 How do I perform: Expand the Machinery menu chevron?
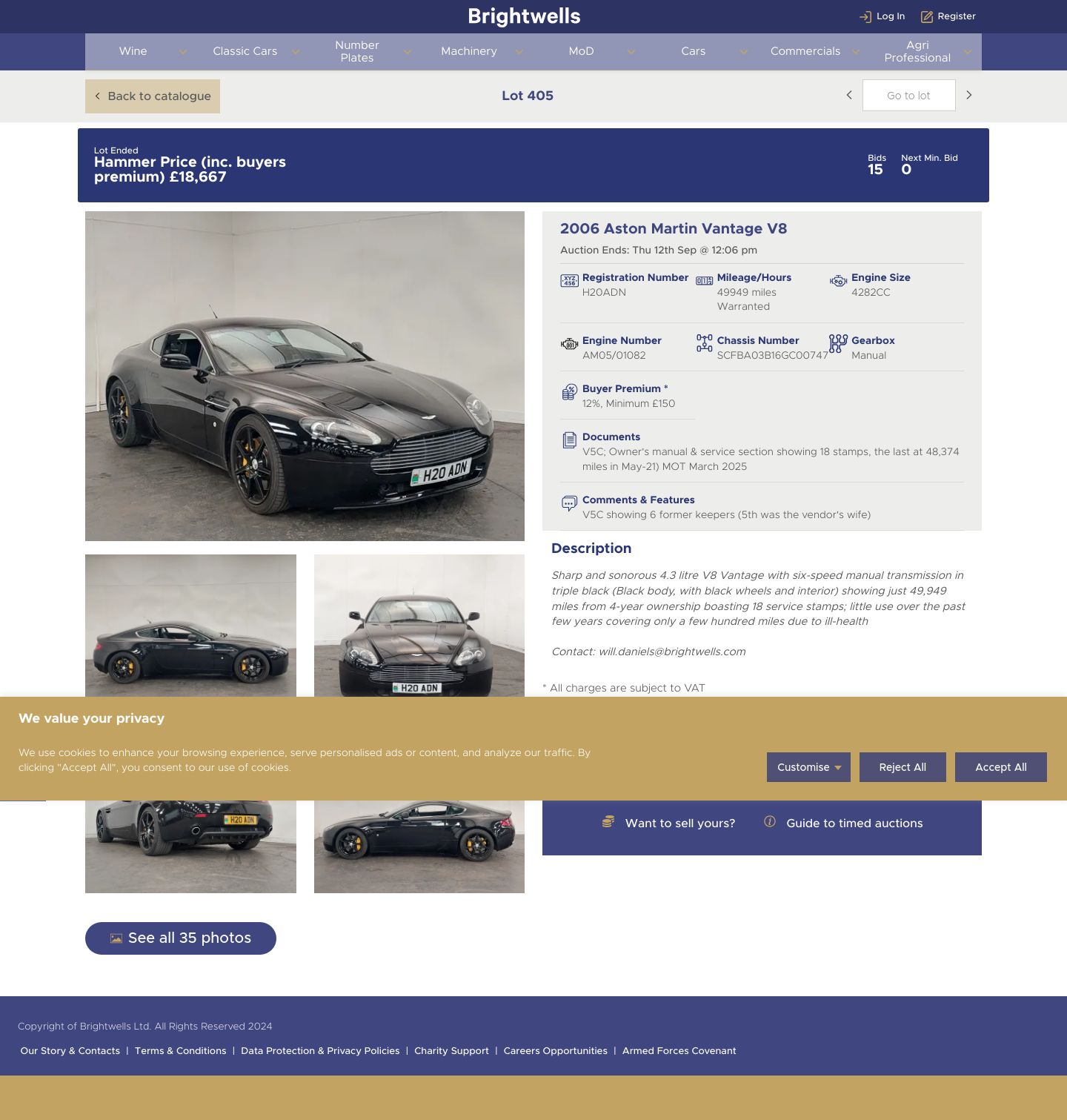click(x=519, y=52)
